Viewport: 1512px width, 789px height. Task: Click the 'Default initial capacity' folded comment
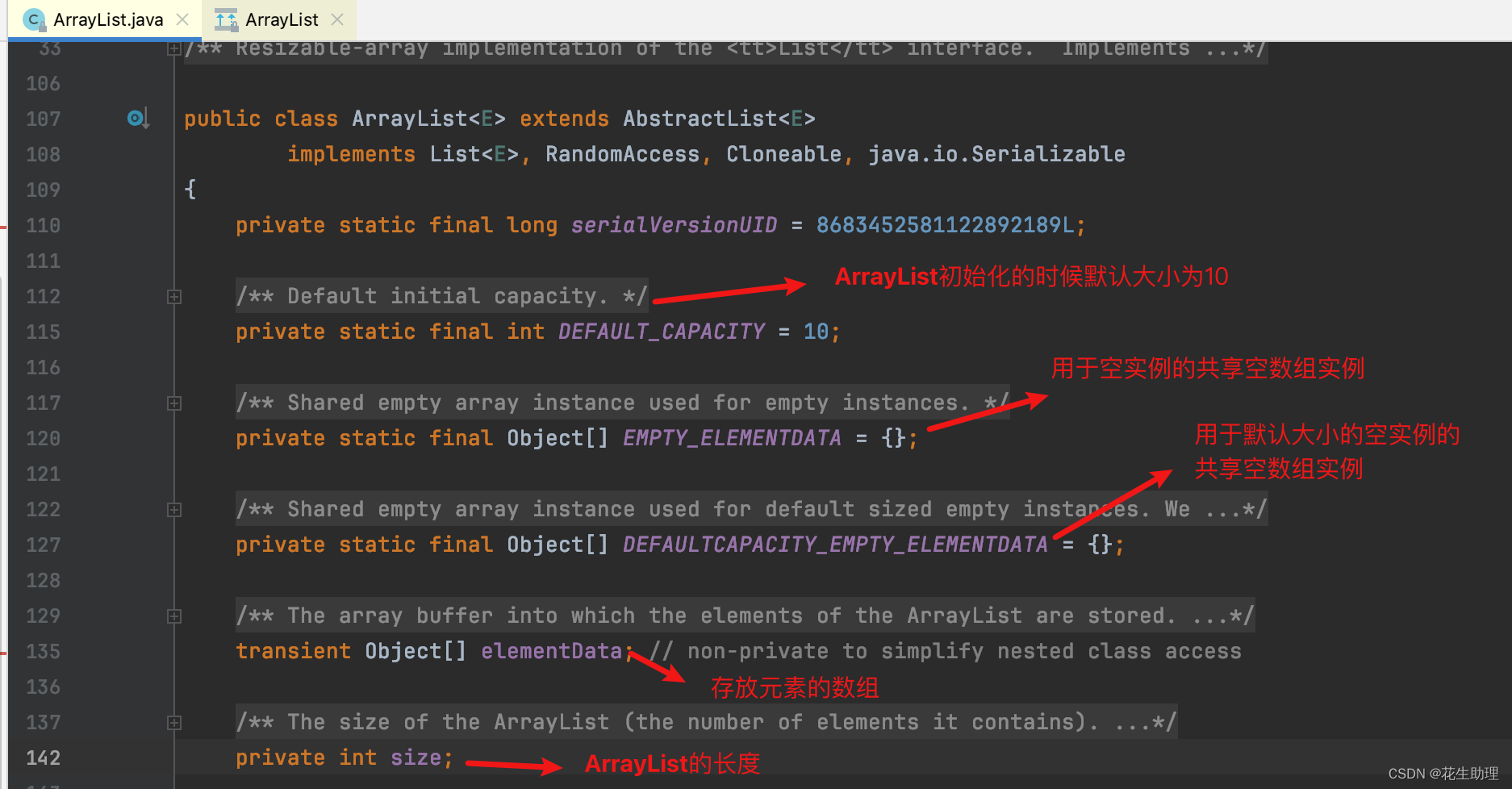441,296
